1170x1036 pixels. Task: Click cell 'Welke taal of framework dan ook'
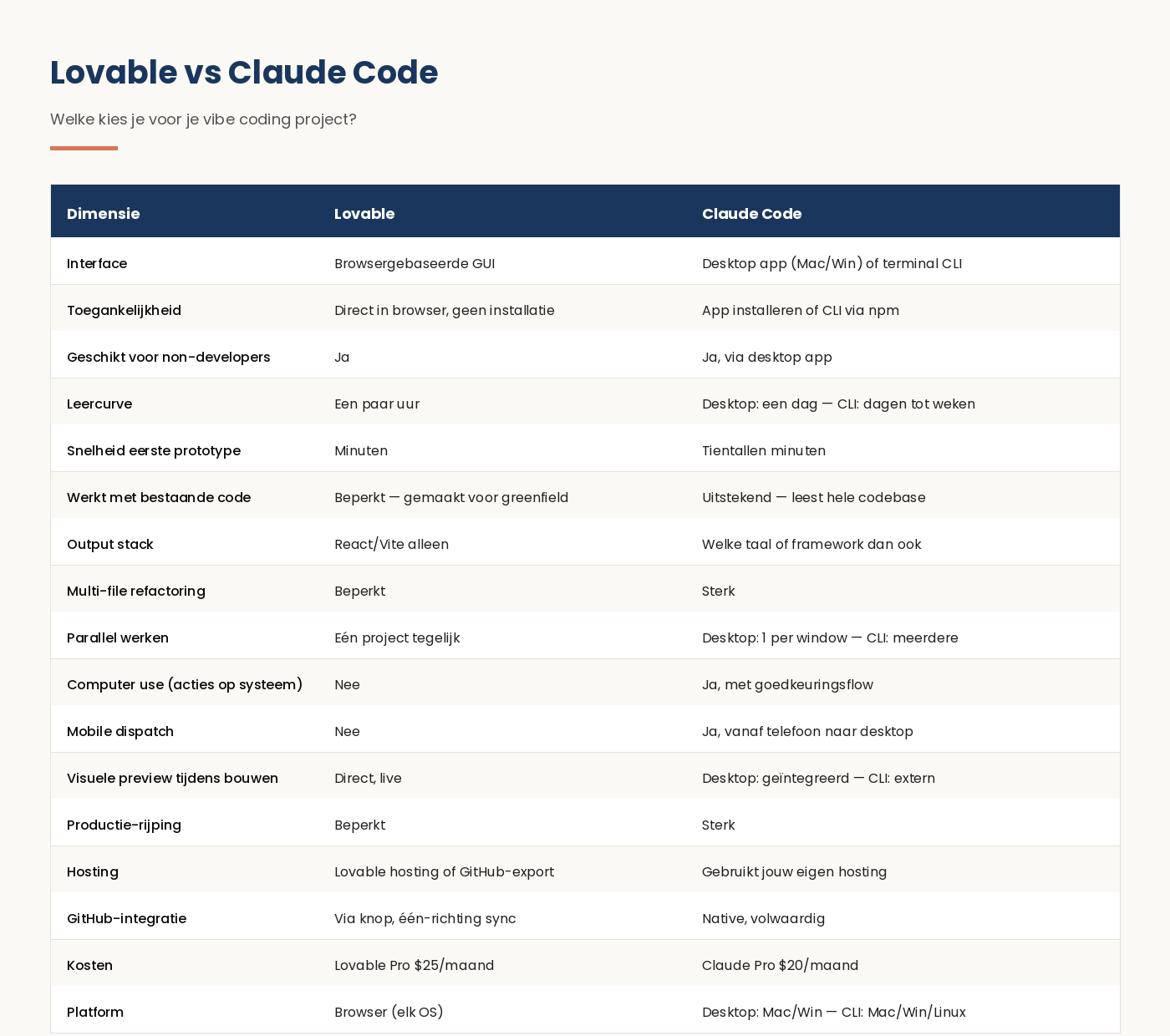click(811, 545)
